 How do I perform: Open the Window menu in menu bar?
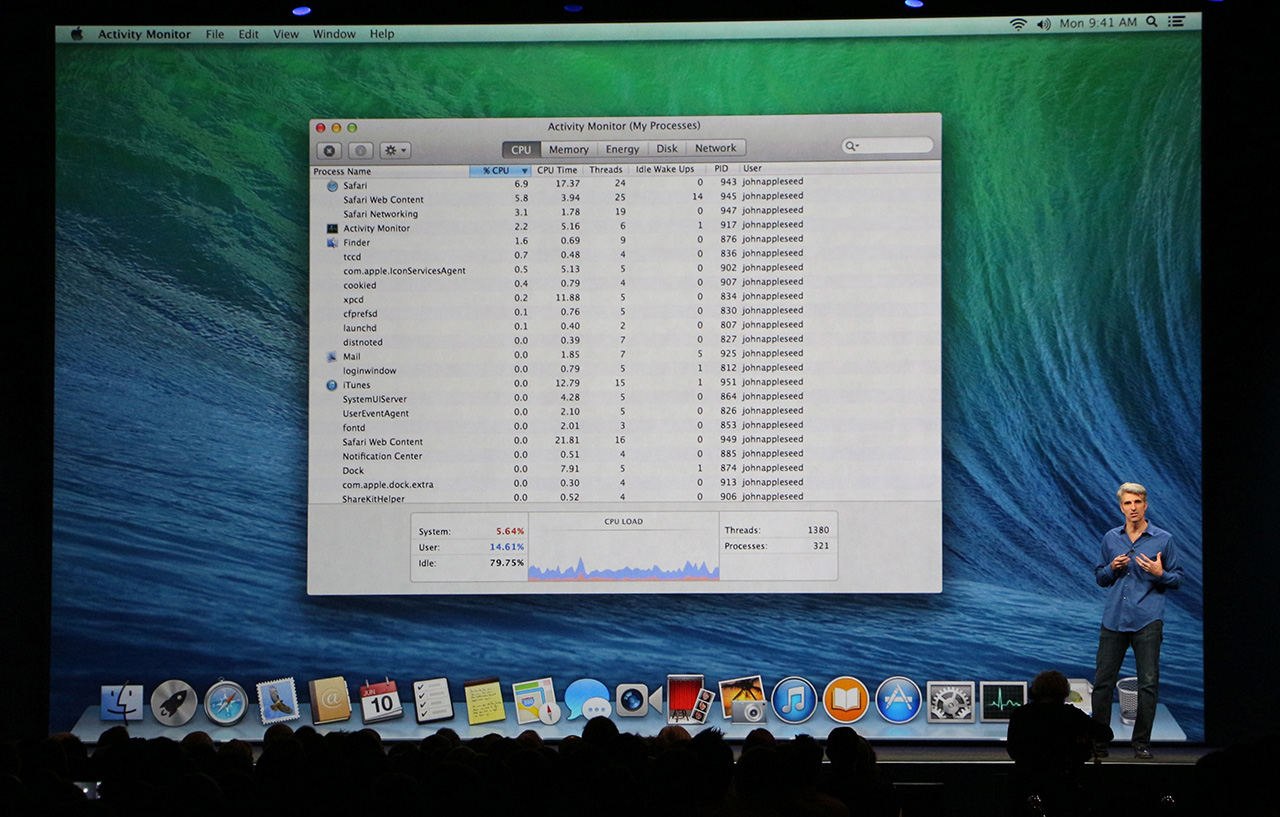pos(334,34)
